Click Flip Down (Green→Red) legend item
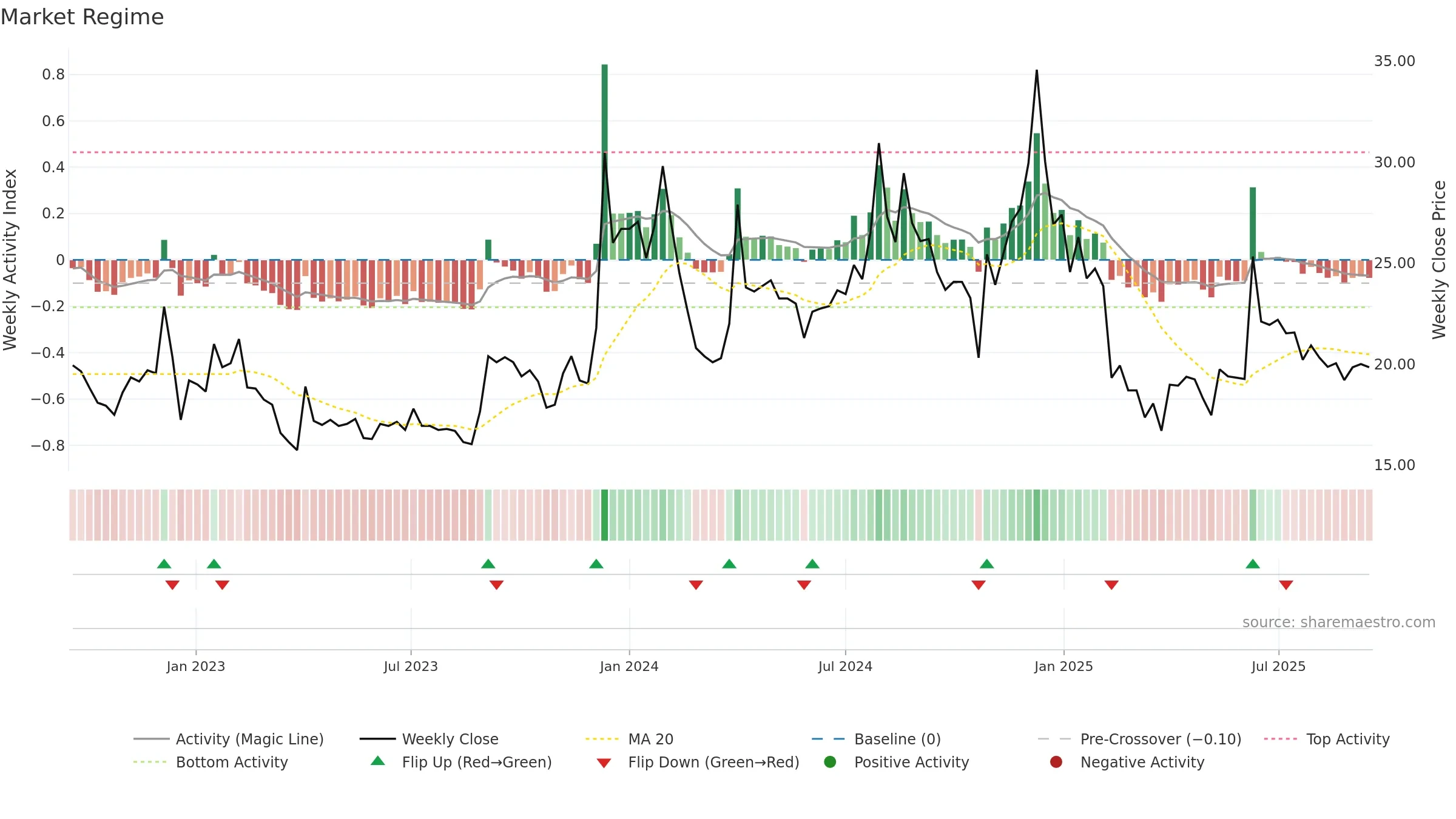 pos(698,762)
